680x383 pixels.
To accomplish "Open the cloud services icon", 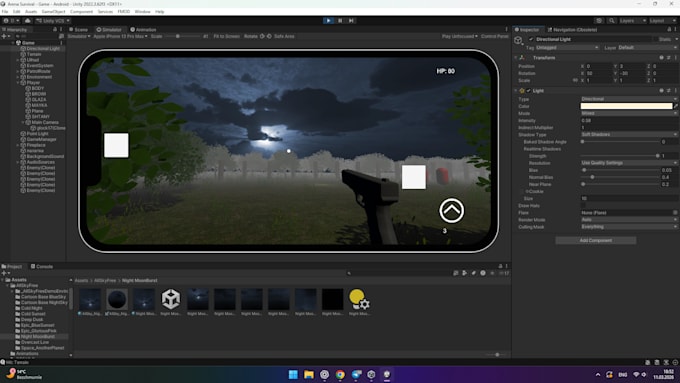I will pos(28,20).
